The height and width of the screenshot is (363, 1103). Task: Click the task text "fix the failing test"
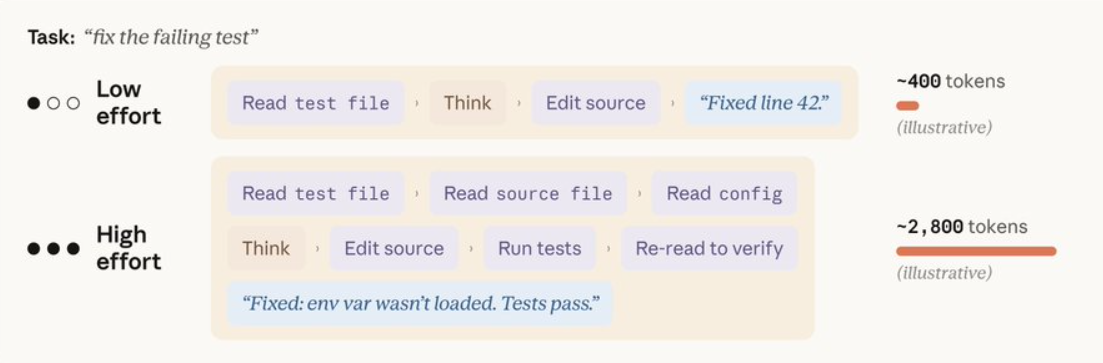pyautogui.click(x=171, y=37)
